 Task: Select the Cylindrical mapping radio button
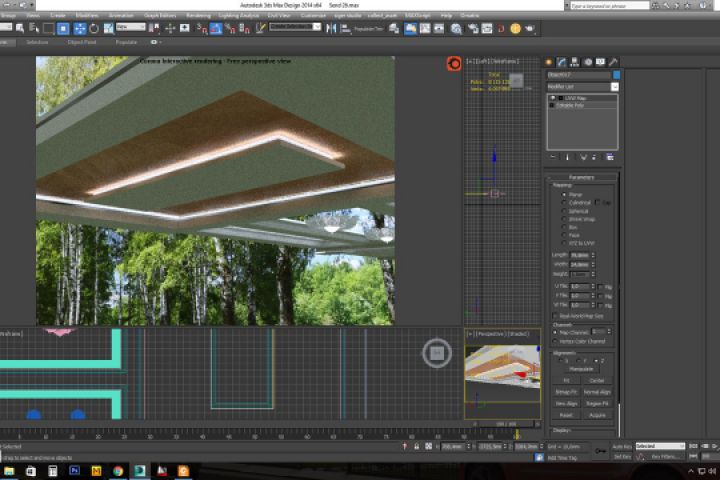click(x=564, y=203)
